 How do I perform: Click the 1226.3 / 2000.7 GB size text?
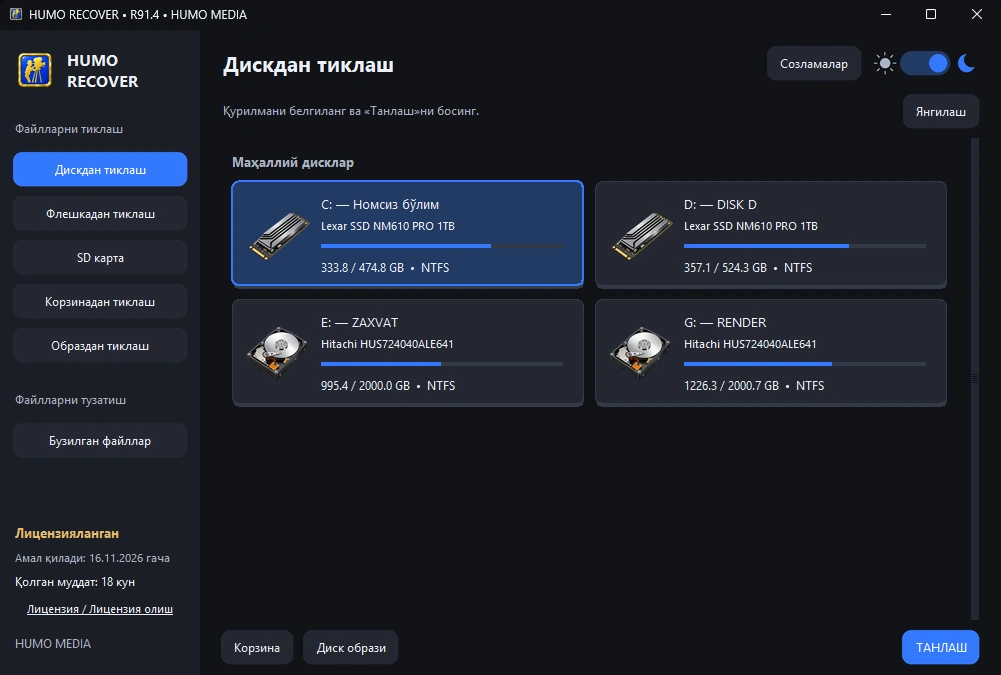pyautogui.click(x=732, y=386)
